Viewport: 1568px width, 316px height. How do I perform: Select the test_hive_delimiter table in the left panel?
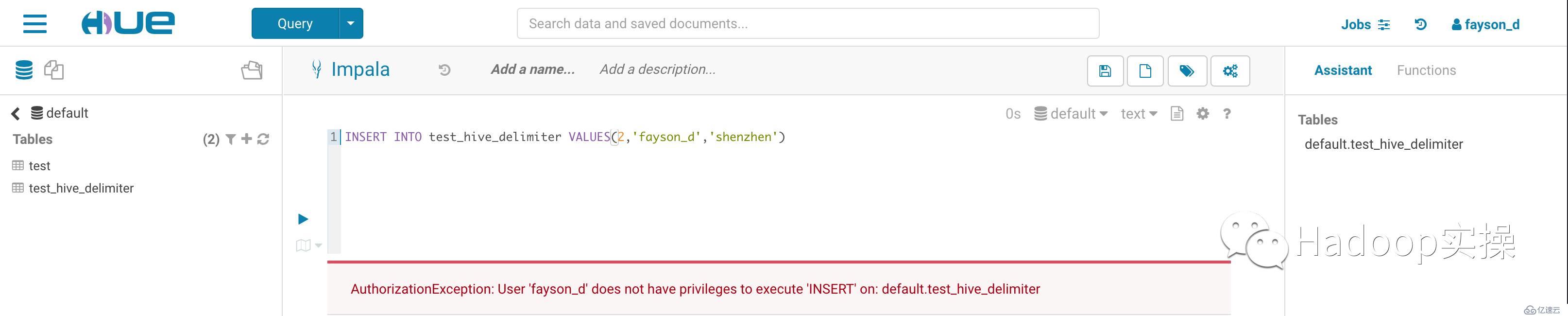click(81, 188)
